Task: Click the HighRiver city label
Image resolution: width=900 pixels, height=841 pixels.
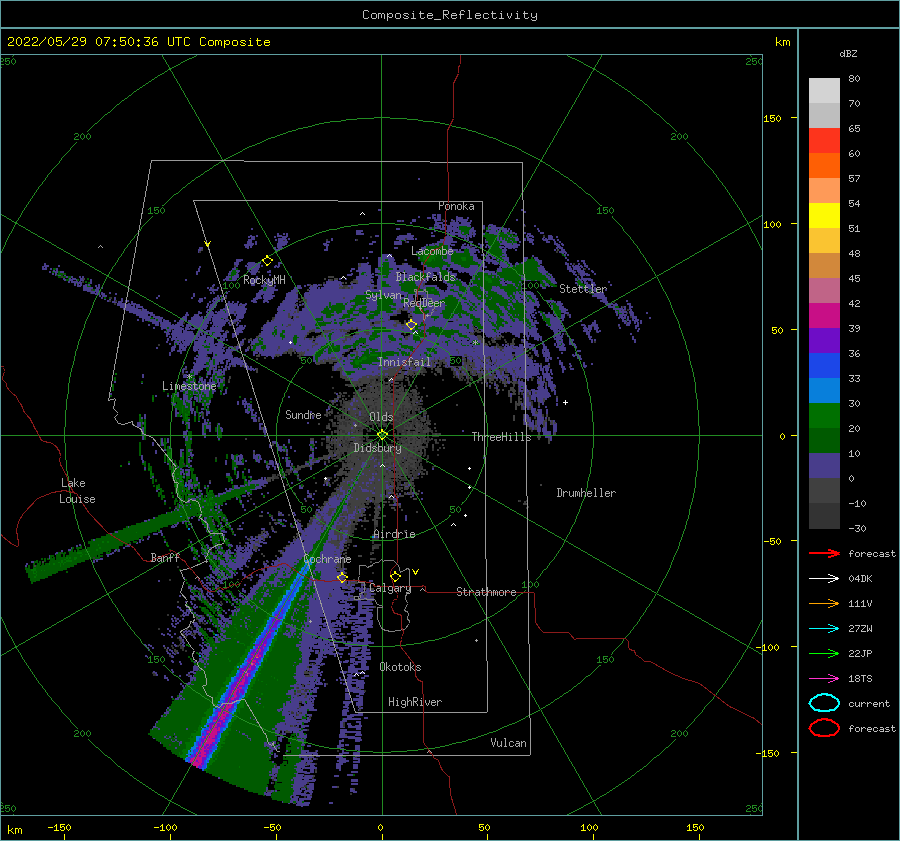Action: (x=415, y=702)
